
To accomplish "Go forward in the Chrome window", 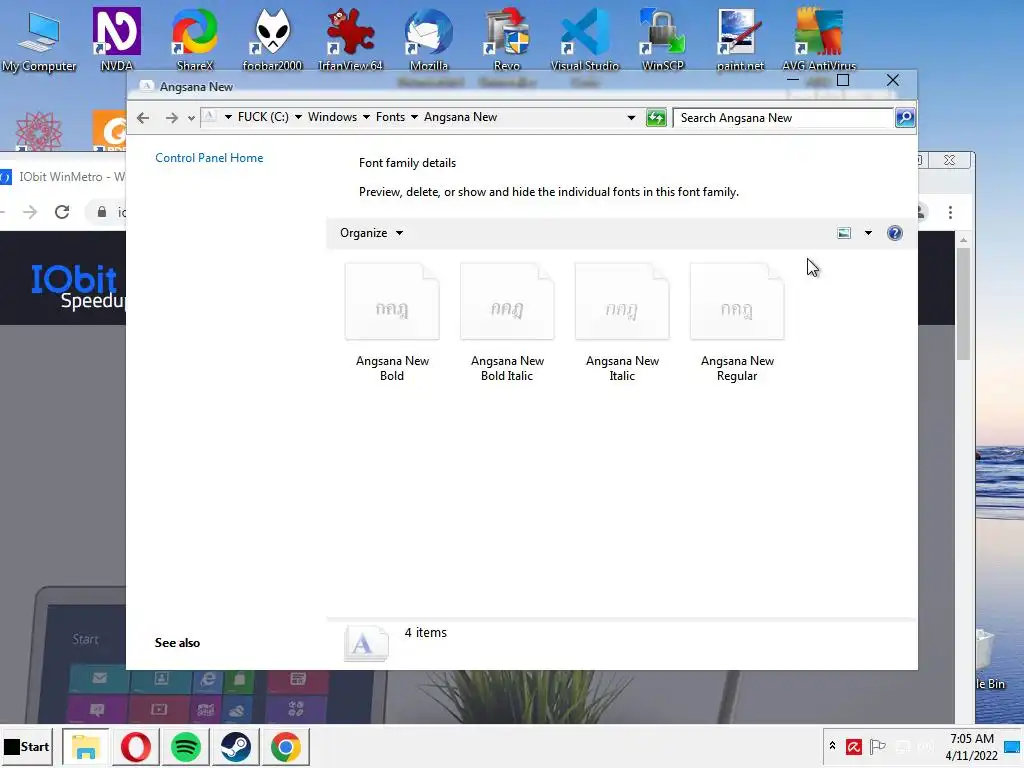I will point(30,212).
